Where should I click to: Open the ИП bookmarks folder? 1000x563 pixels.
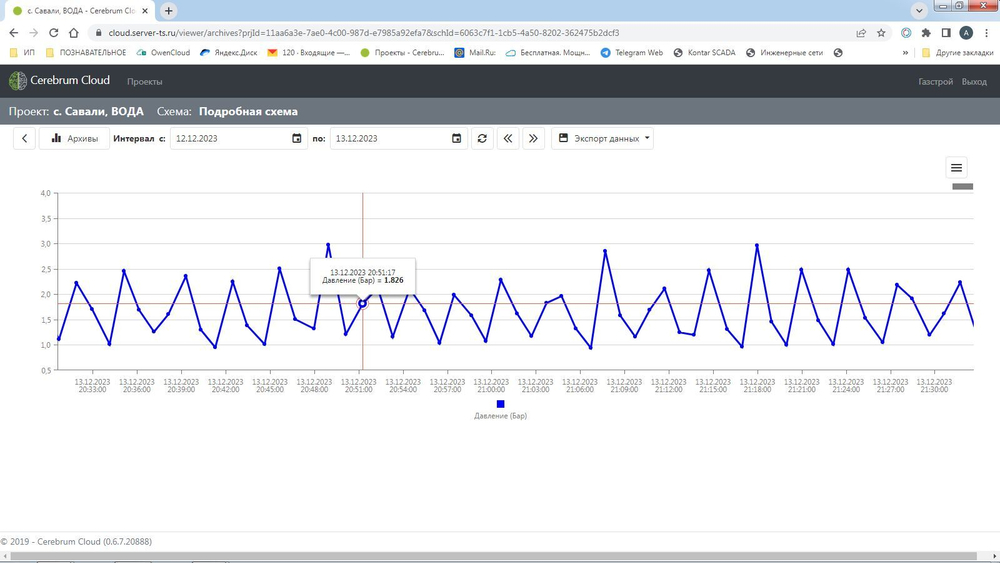(x=22, y=53)
